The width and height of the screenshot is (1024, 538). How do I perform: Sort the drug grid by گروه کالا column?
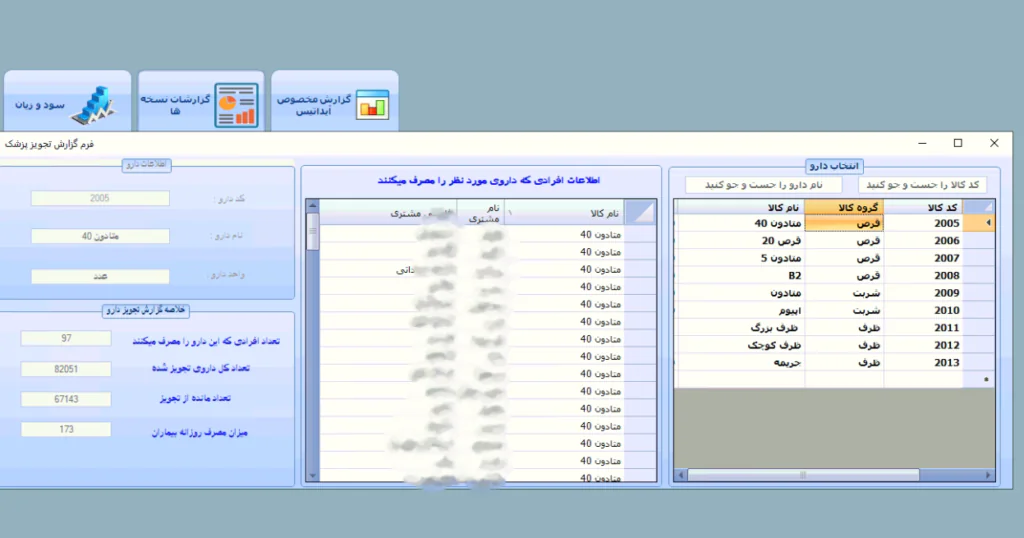844,207
